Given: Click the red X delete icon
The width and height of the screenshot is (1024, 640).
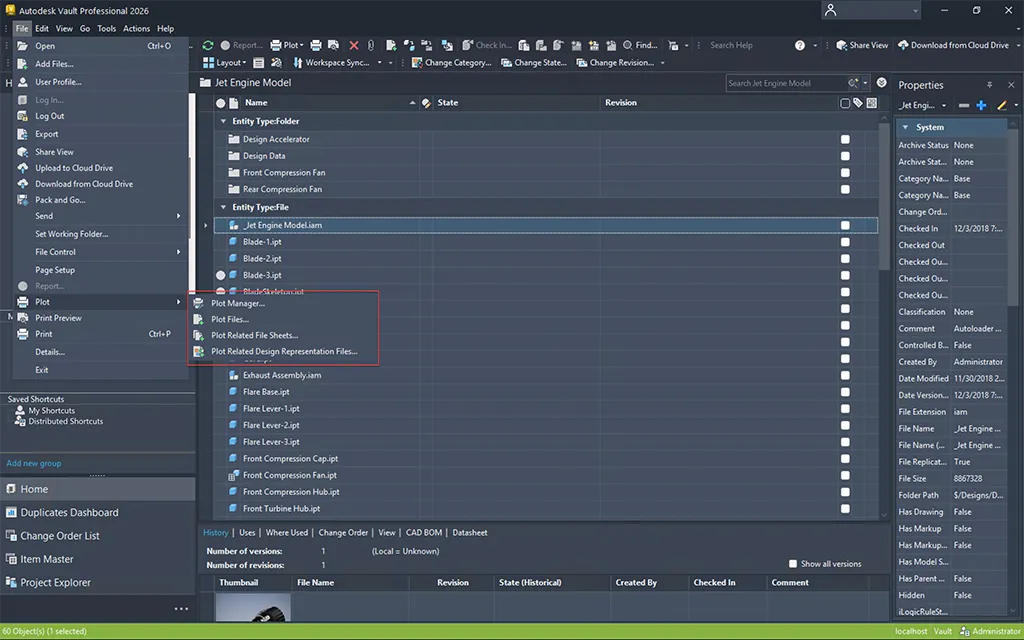Looking at the screenshot, I should tap(354, 45).
